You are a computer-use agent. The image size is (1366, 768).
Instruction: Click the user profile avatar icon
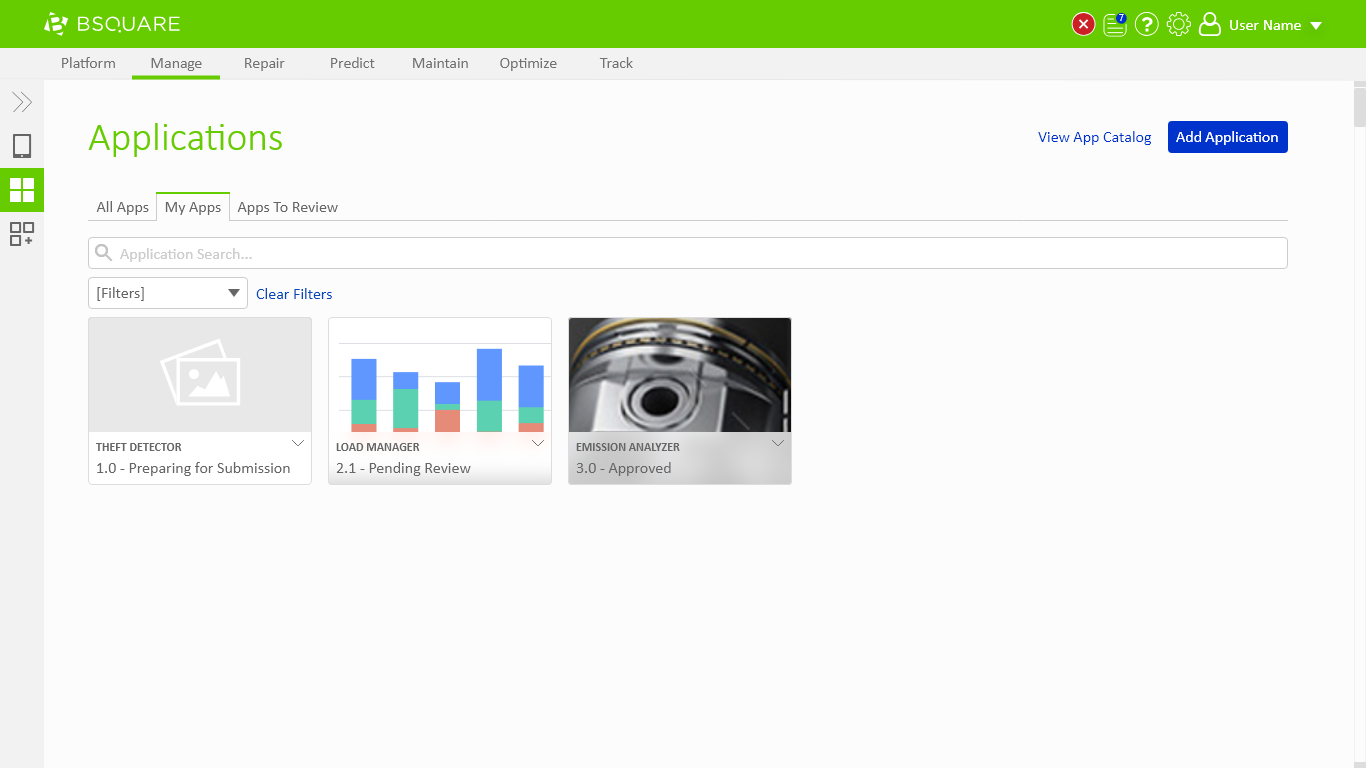[x=1210, y=25]
